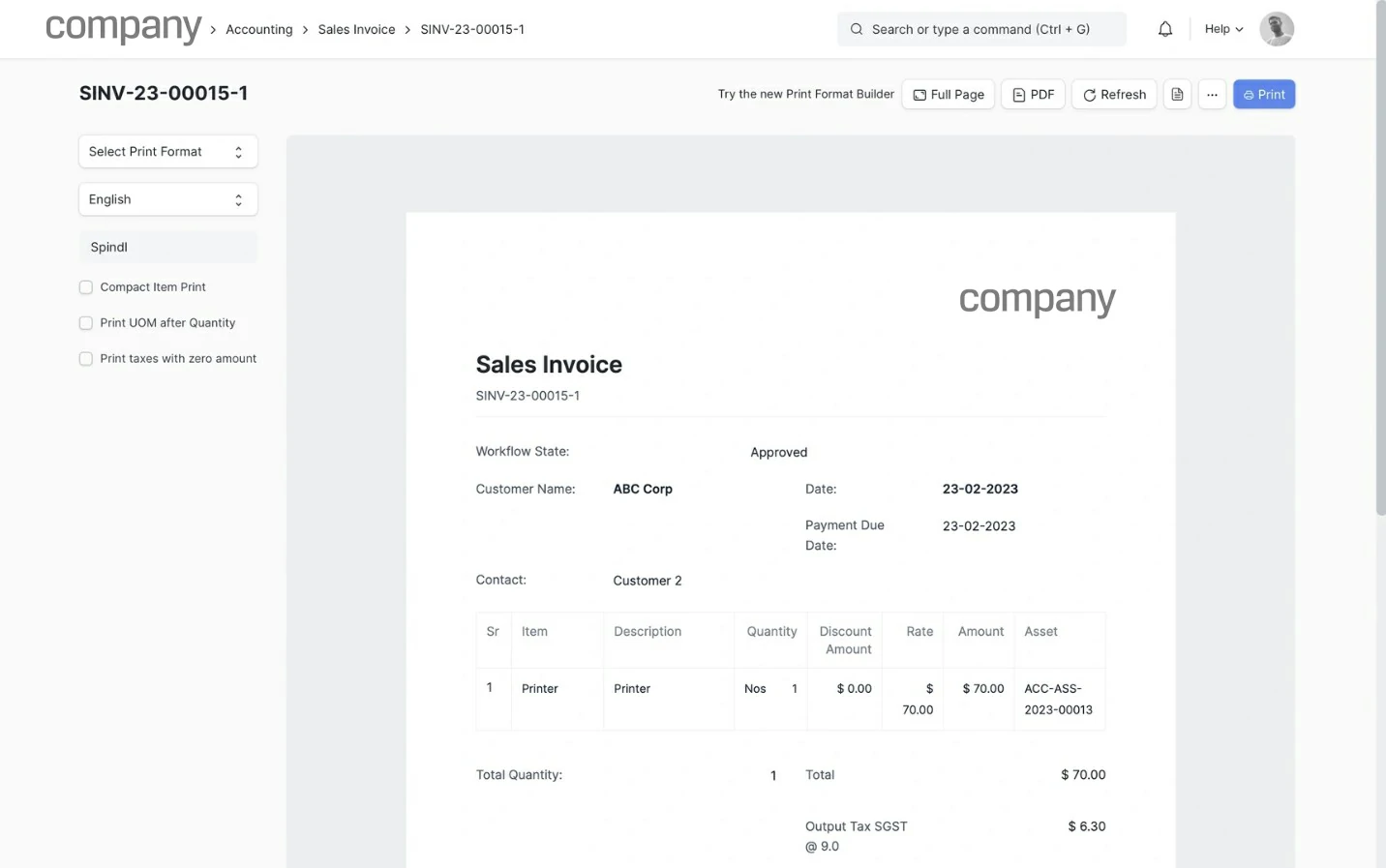Click Try the new Print Format Builder
1386x868 pixels.
pyautogui.click(x=805, y=95)
